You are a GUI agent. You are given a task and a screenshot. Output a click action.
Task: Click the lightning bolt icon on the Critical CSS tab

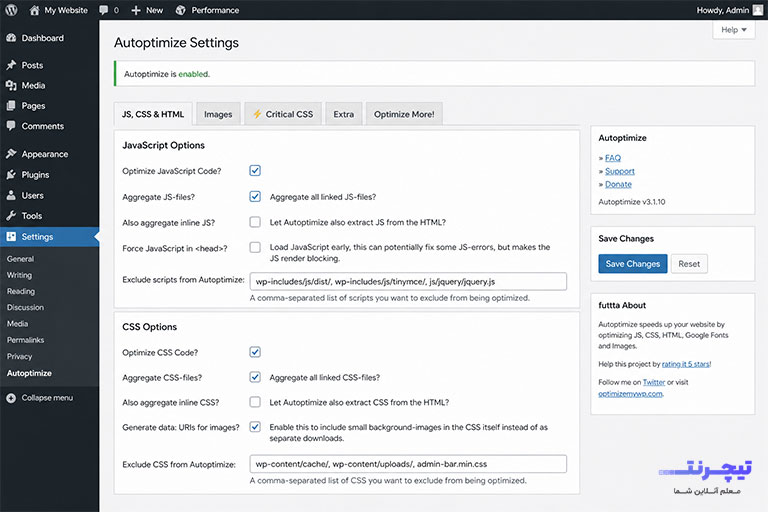point(257,114)
